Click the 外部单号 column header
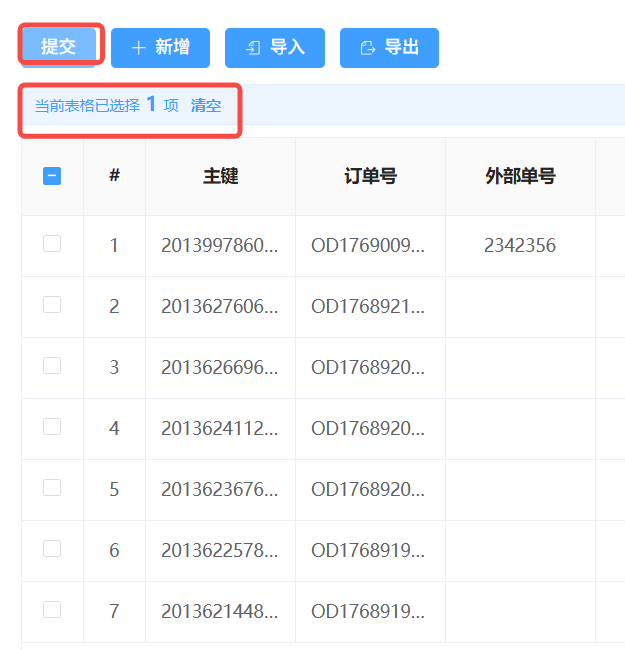Image resolution: width=625 pixels, height=650 pixels. (520, 176)
